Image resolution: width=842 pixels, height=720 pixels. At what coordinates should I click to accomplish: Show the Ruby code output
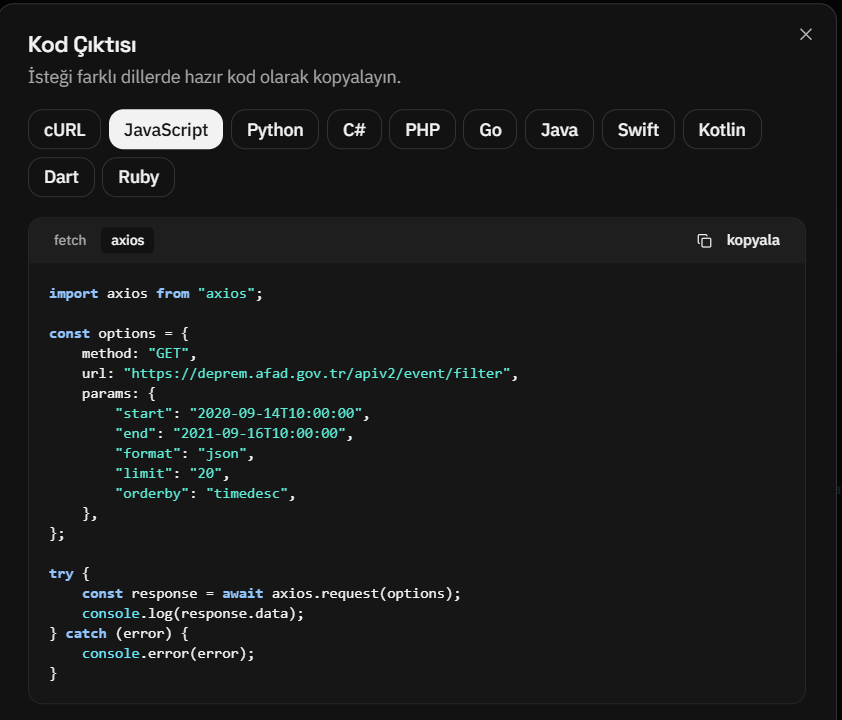coord(139,177)
